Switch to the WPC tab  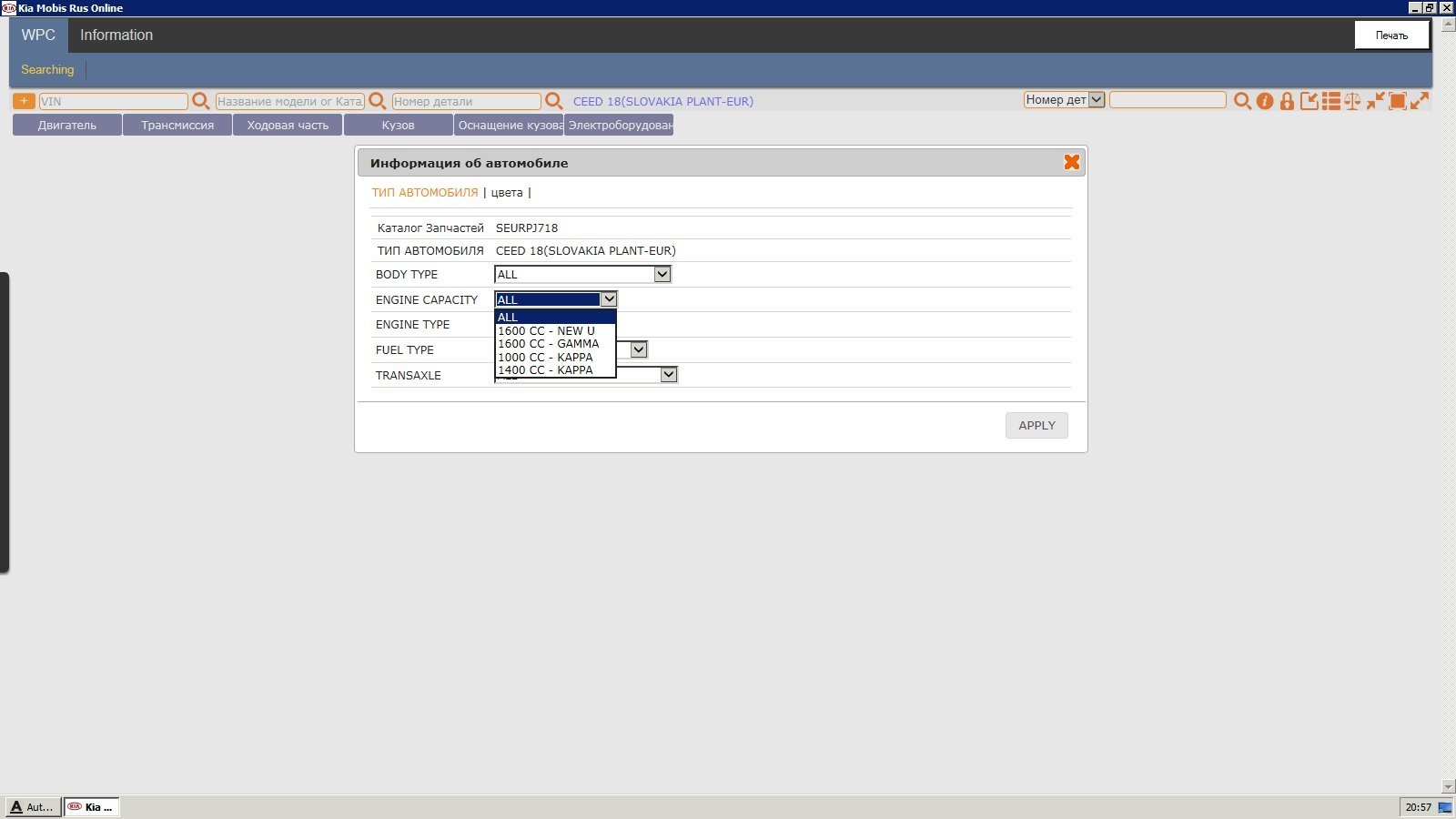[x=38, y=35]
